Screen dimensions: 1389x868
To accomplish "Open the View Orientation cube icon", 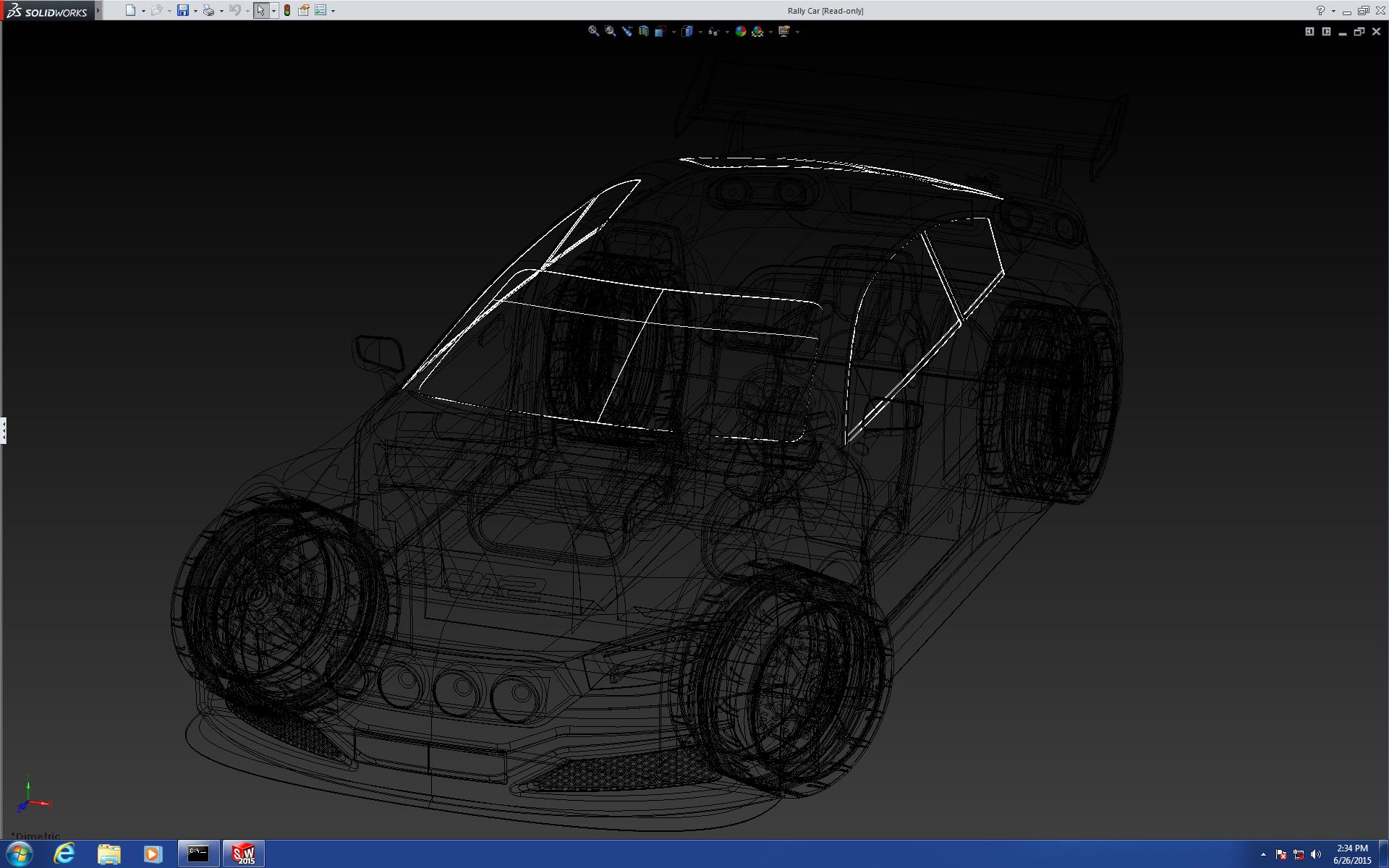I will coord(660,31).
